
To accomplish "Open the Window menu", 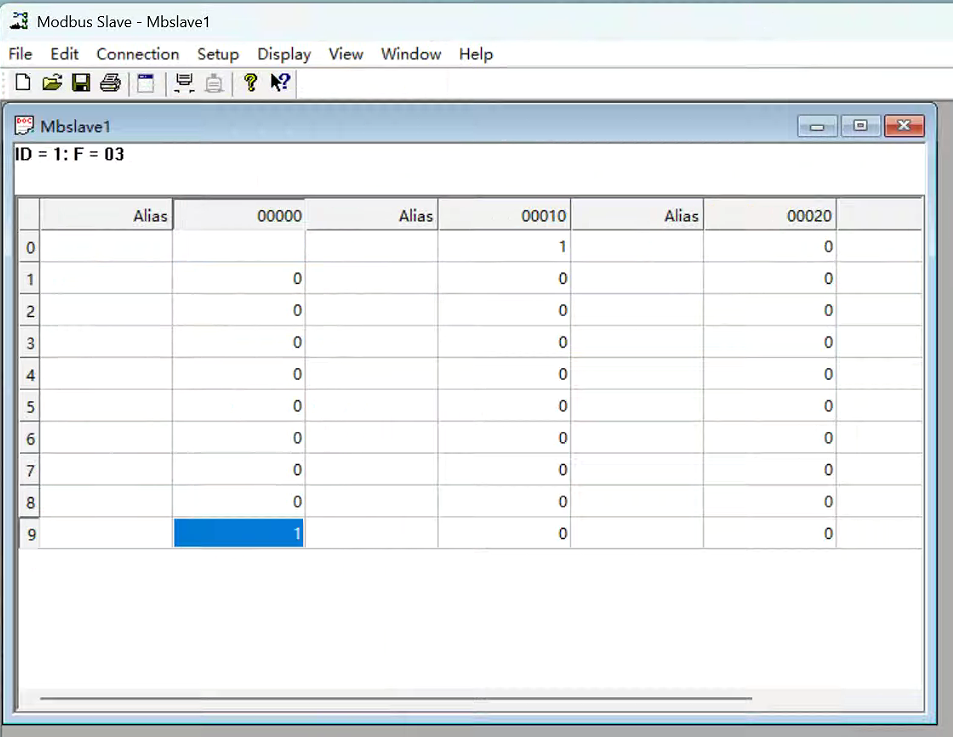I will [x=411, y=54].
